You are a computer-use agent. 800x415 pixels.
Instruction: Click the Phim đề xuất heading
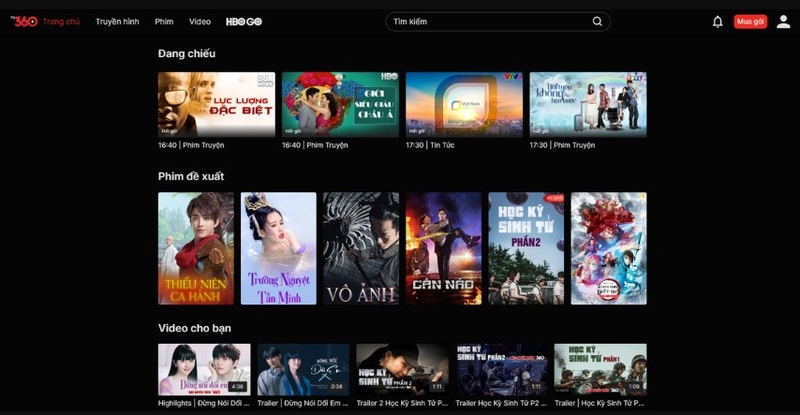191,176
